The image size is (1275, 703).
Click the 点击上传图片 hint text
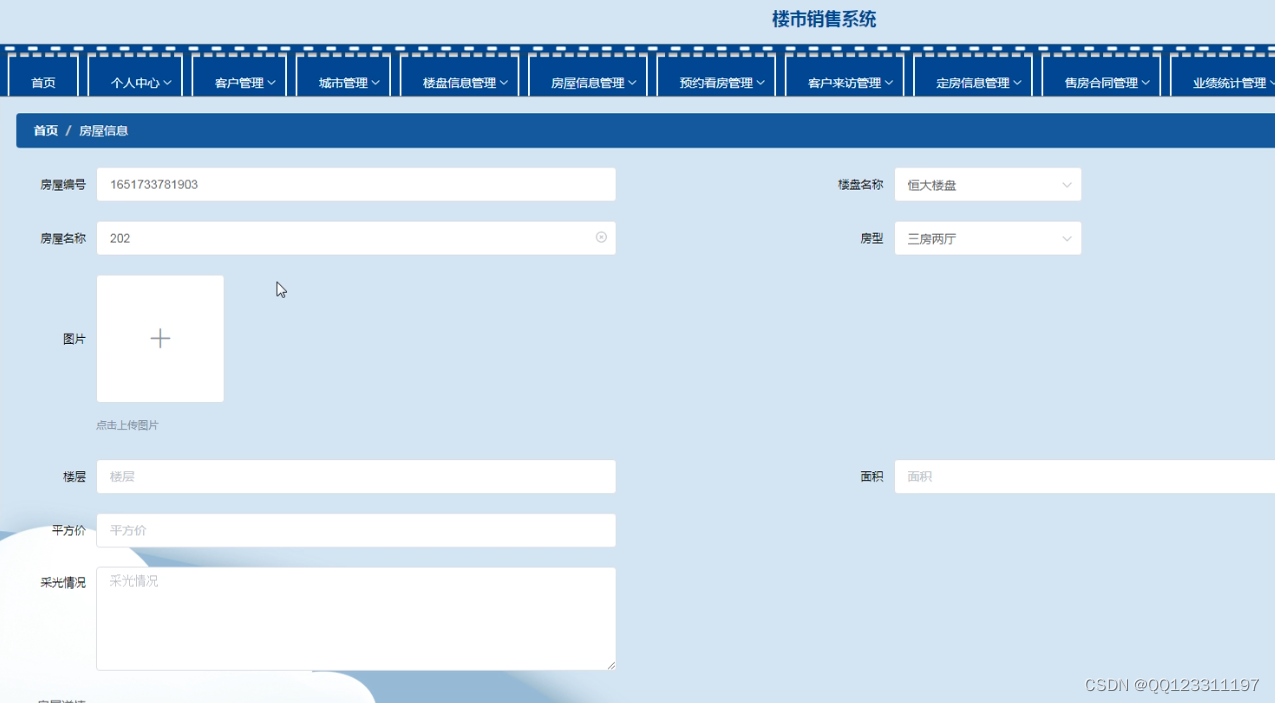127,425
